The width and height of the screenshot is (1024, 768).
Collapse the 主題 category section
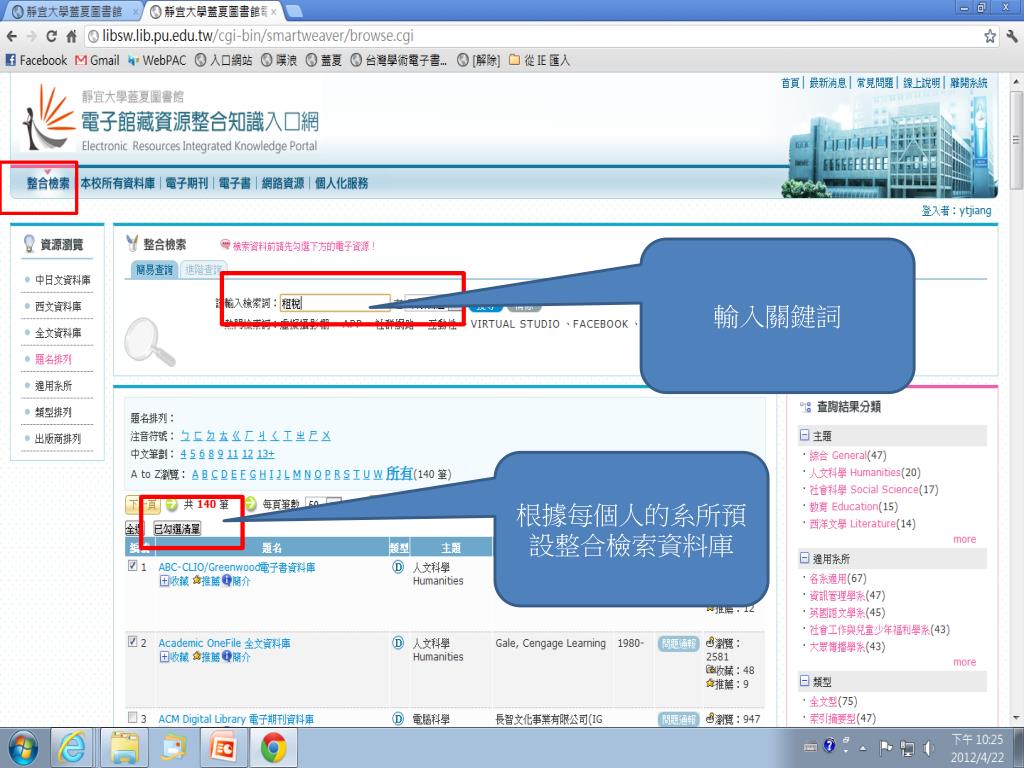coord(805,436)
